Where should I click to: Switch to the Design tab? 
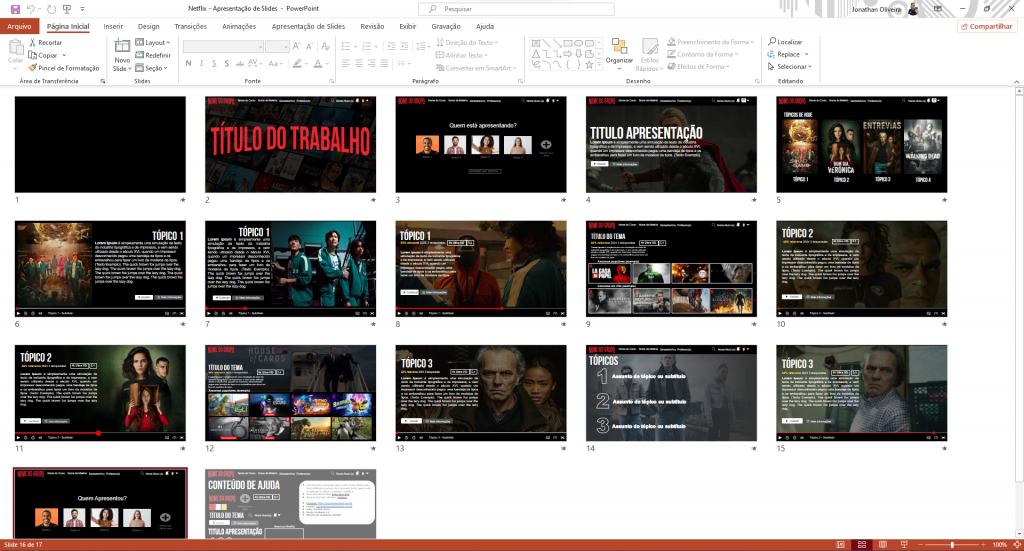(x=148, y=26)
